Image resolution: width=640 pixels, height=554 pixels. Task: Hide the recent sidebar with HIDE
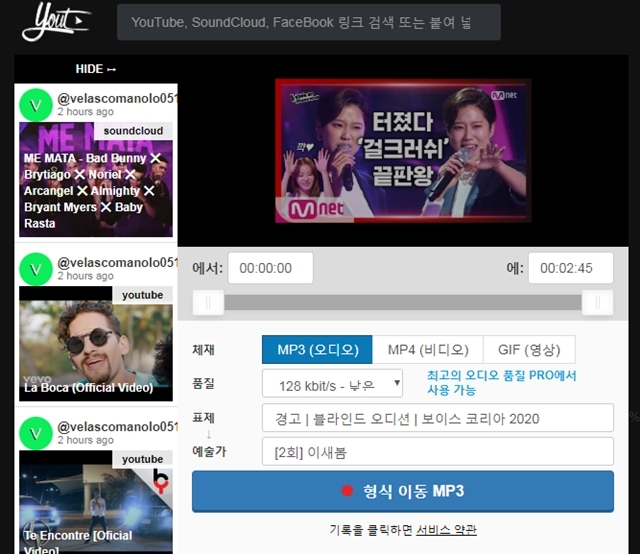(96, 69)
